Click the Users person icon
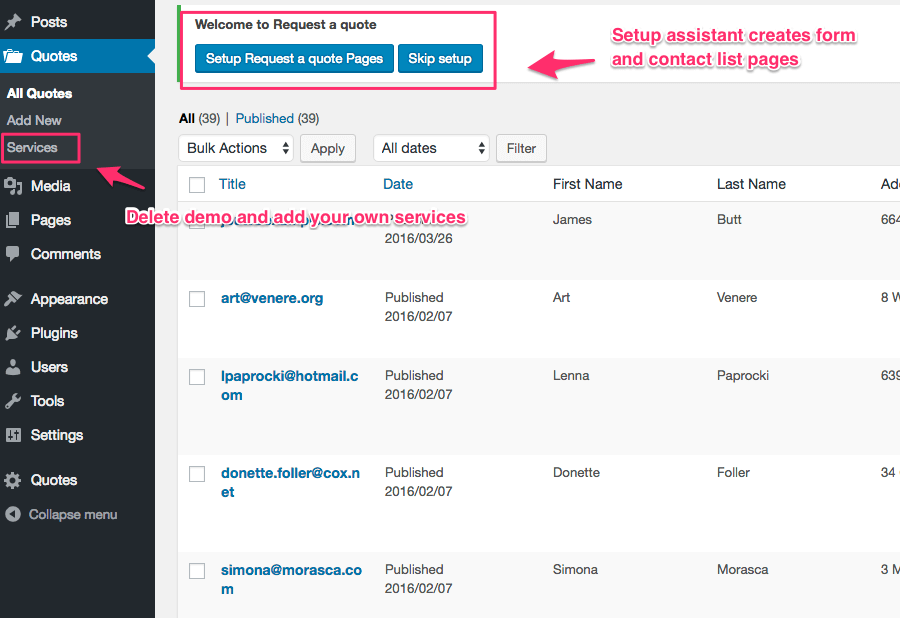 [x=13, y=367]
